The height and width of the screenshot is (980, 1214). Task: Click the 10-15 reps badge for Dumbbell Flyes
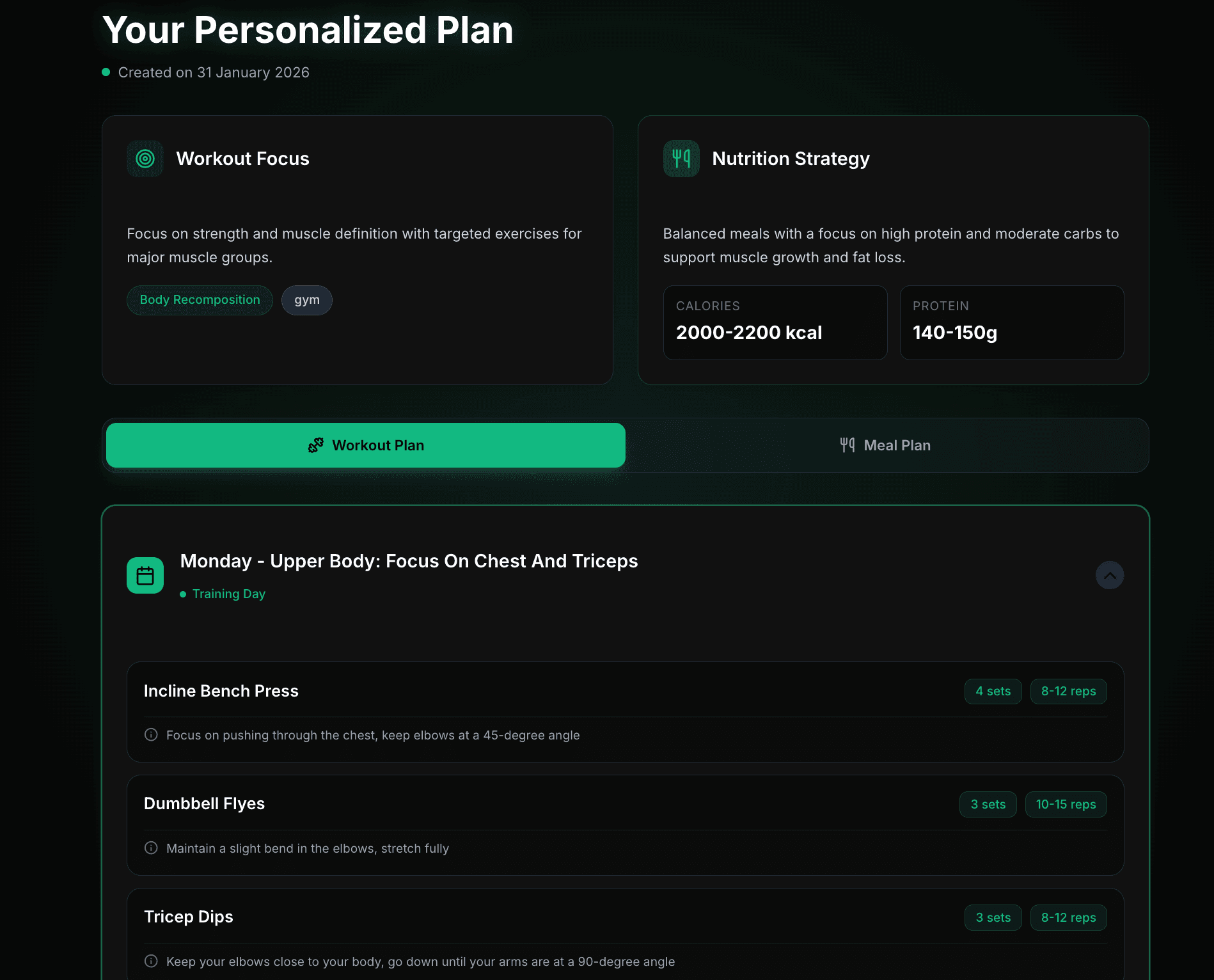pos(1066,804)
